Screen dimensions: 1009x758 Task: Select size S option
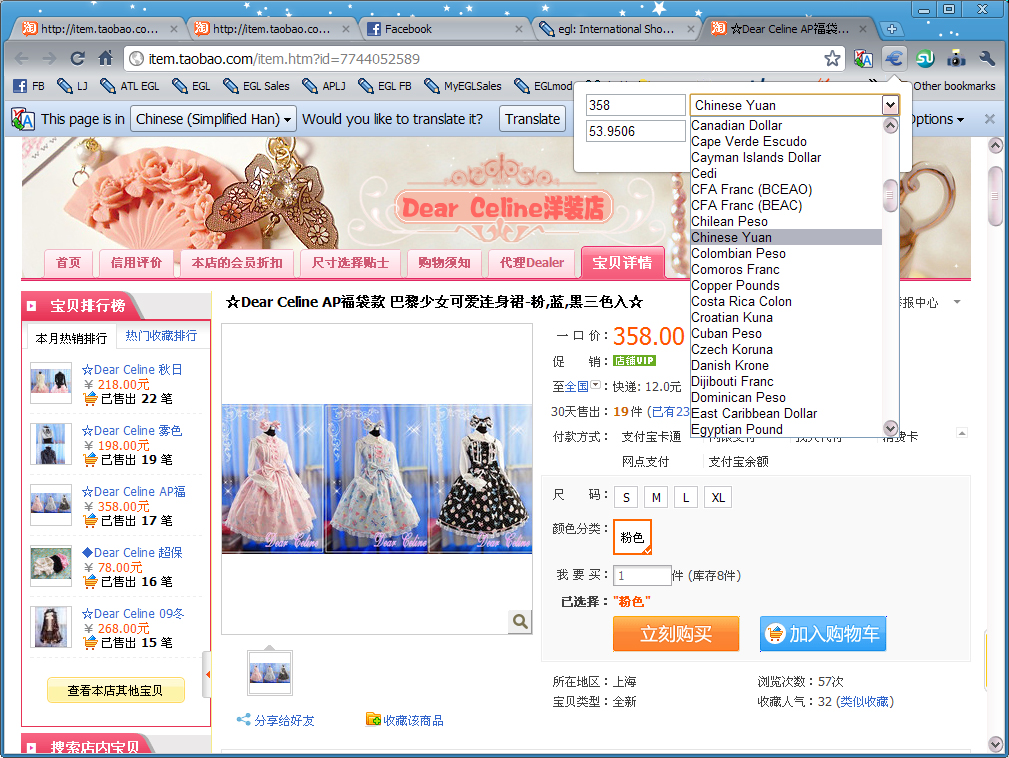(x=626, y=497)
